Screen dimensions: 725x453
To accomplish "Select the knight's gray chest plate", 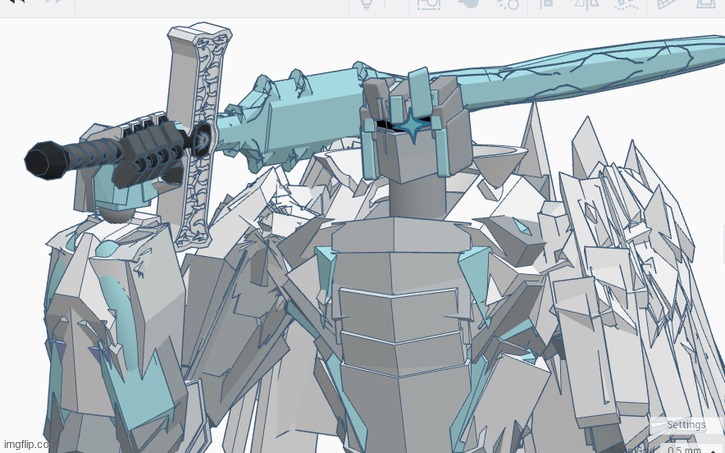I will tap(394, 318).
